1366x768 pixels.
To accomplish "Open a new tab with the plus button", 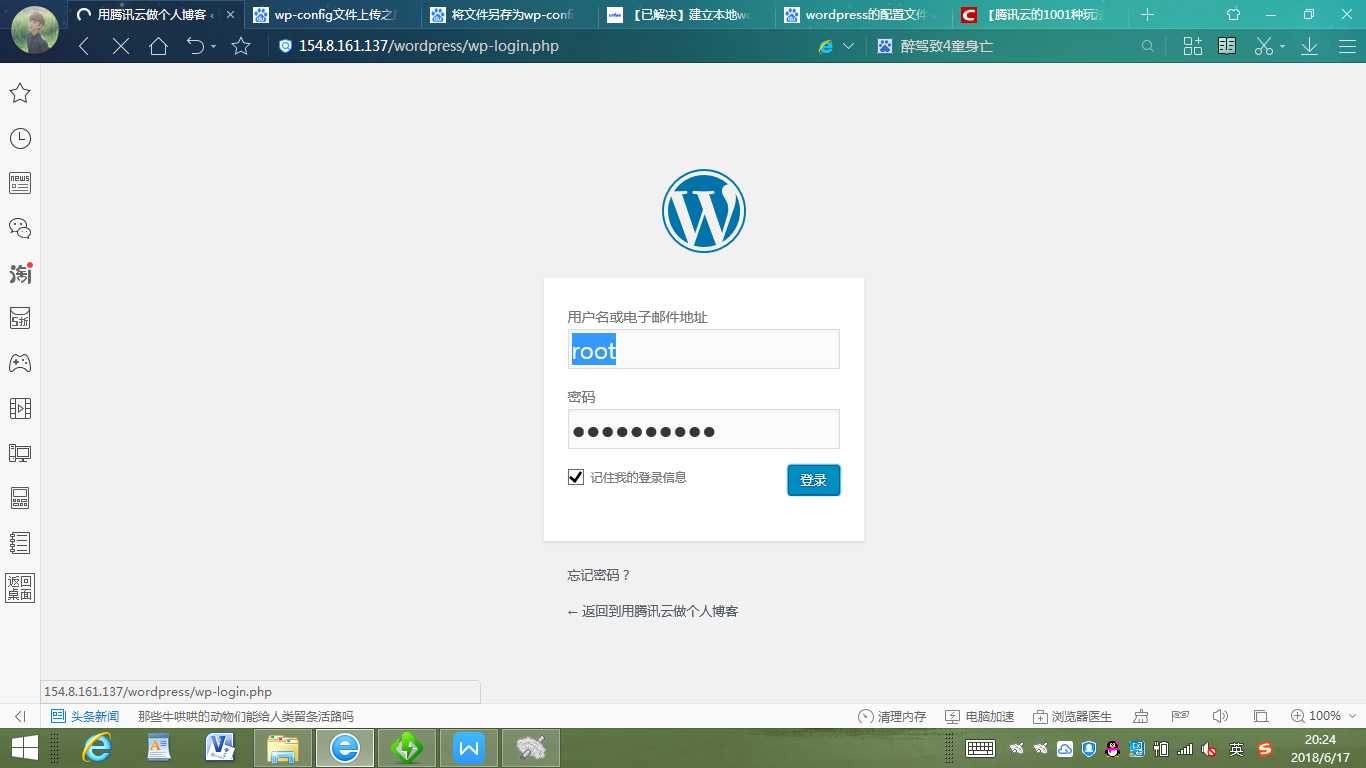I will pos(1147,15).
